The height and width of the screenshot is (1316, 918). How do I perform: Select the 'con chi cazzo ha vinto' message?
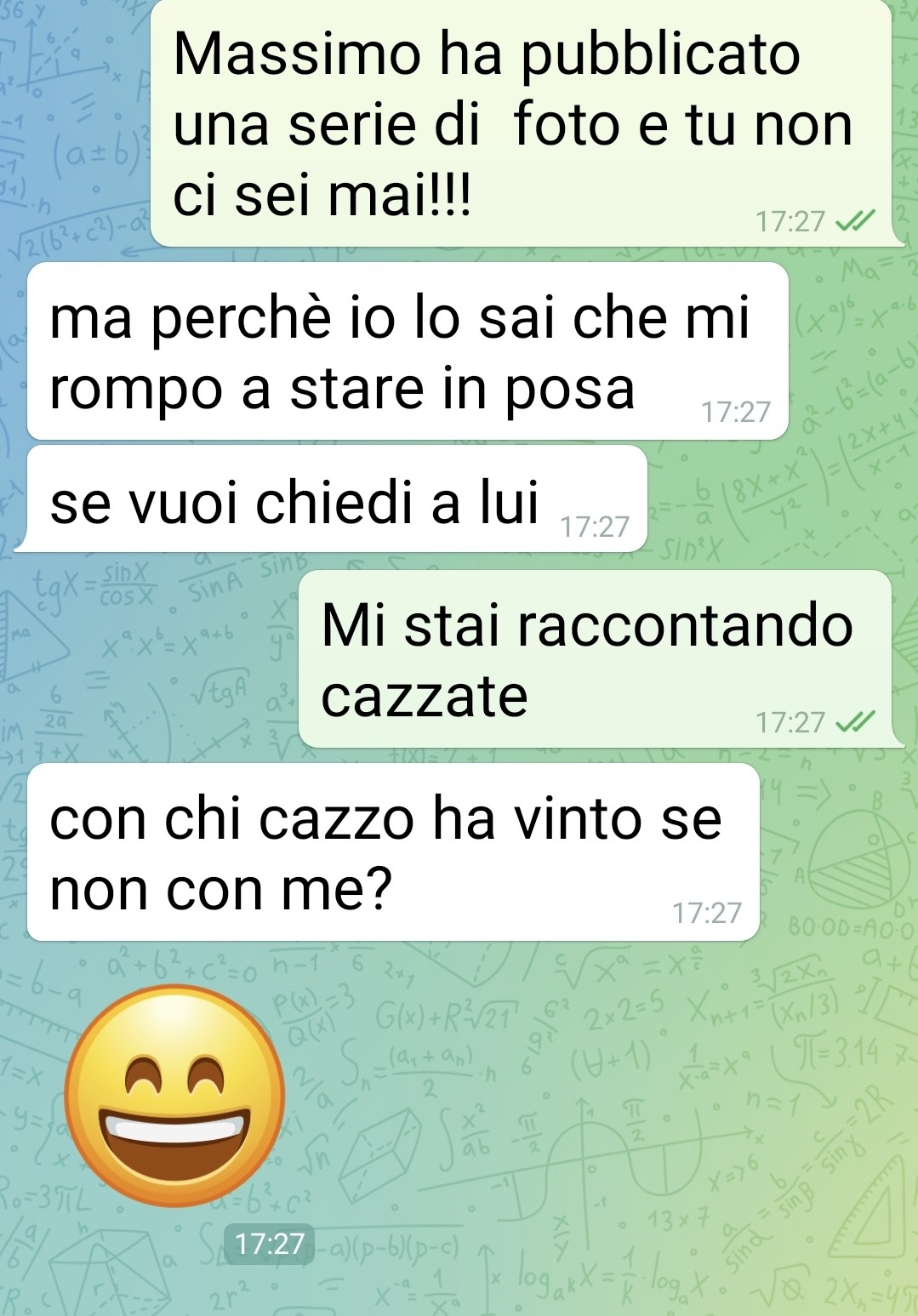click(393, 852)
